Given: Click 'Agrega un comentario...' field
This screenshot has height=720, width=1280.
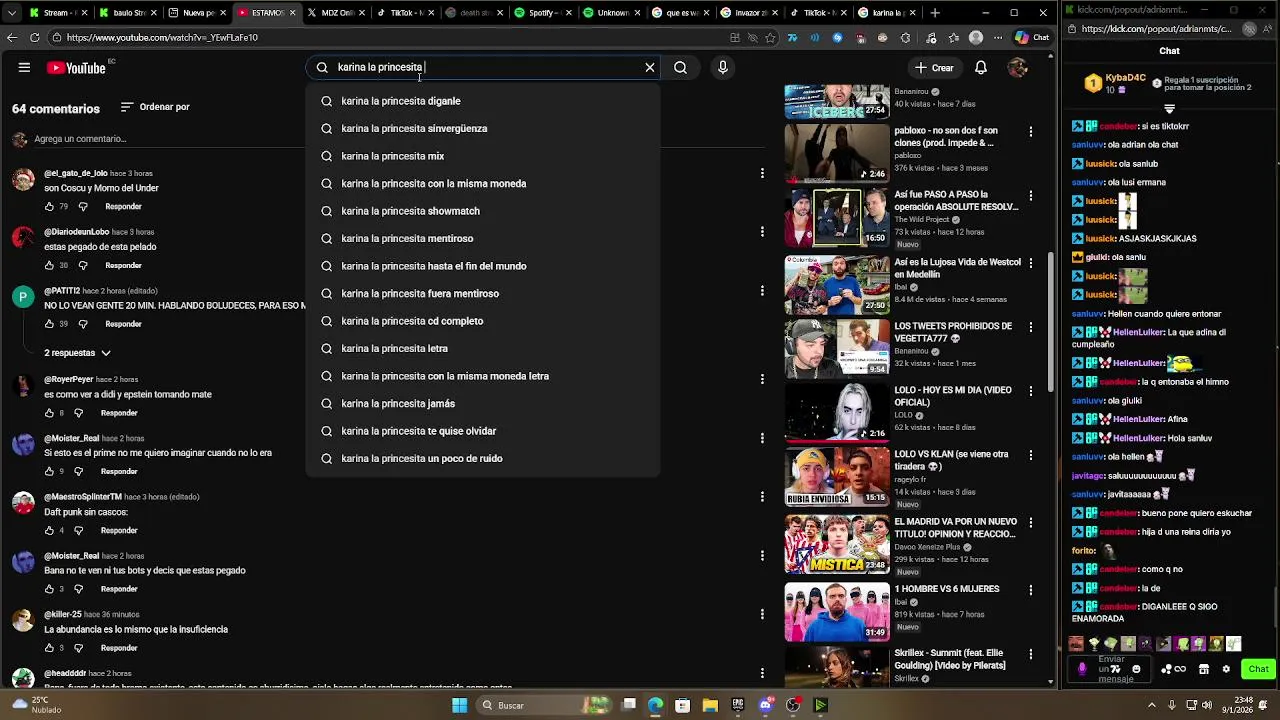Looking at the screenshot, I should pos(80,139).
